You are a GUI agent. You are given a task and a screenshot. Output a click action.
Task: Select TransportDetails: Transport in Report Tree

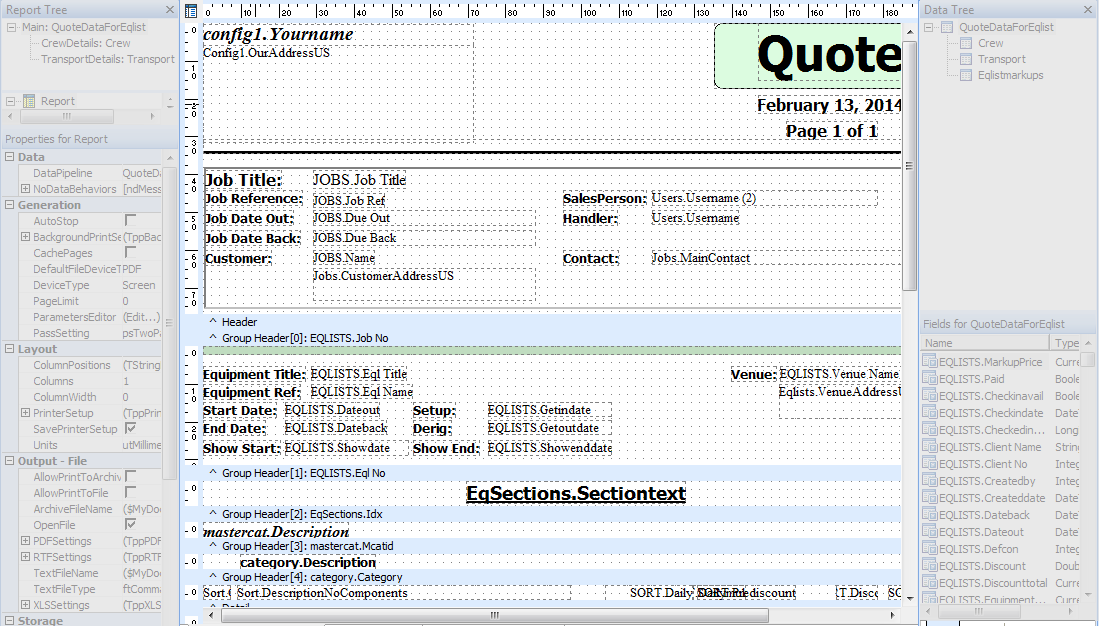[x=107, y=59]
